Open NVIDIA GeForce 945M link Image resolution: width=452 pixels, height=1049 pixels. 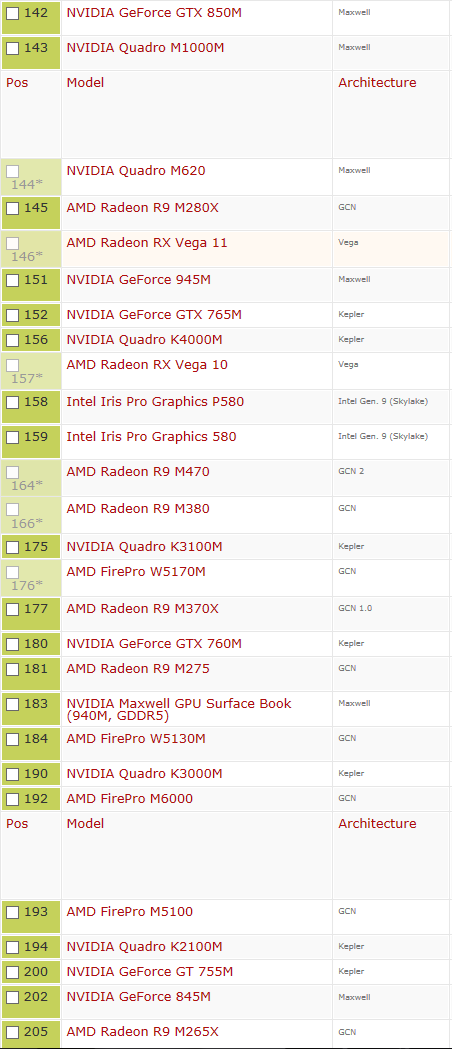coord(138,279)
